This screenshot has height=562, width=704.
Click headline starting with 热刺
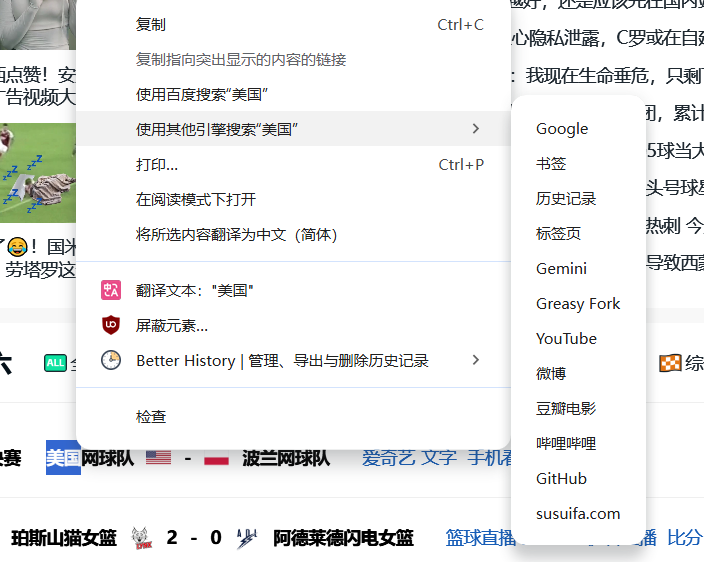(675, 225)
